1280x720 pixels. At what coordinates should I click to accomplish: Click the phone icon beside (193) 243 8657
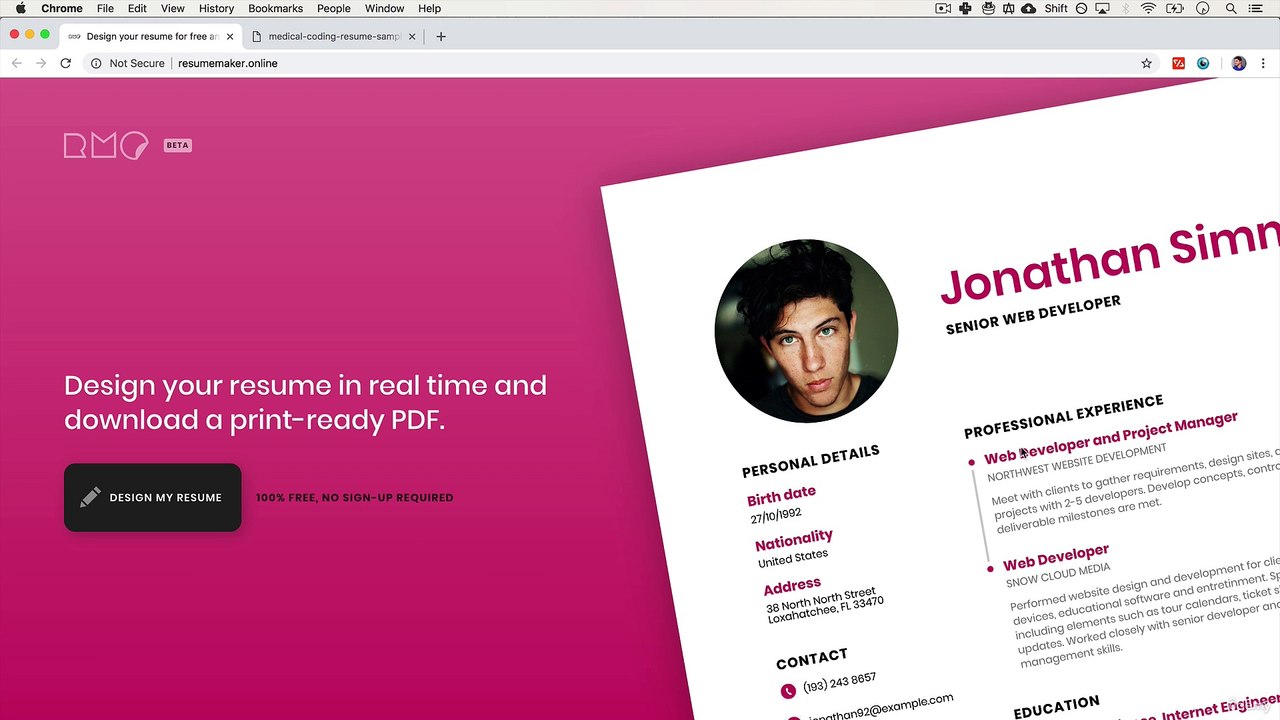(788, 691)
